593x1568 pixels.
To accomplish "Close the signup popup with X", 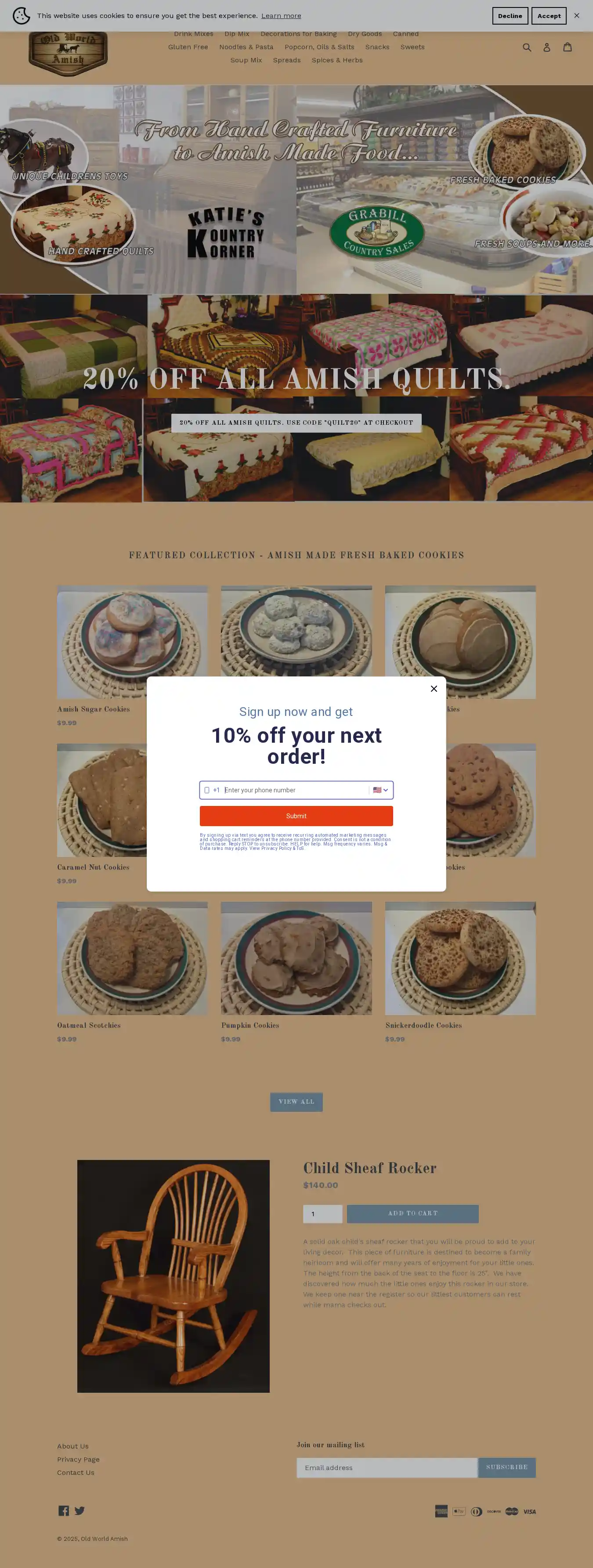I will pos(434,688).
